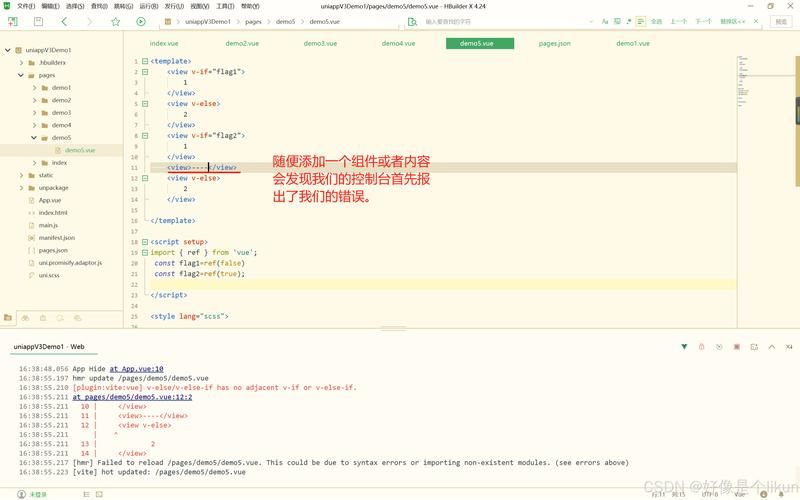Open uni.promisify.adaptor.js in the tree
Image resolution: width=800 pixels, height=500 pixels.
click(70, 263)
